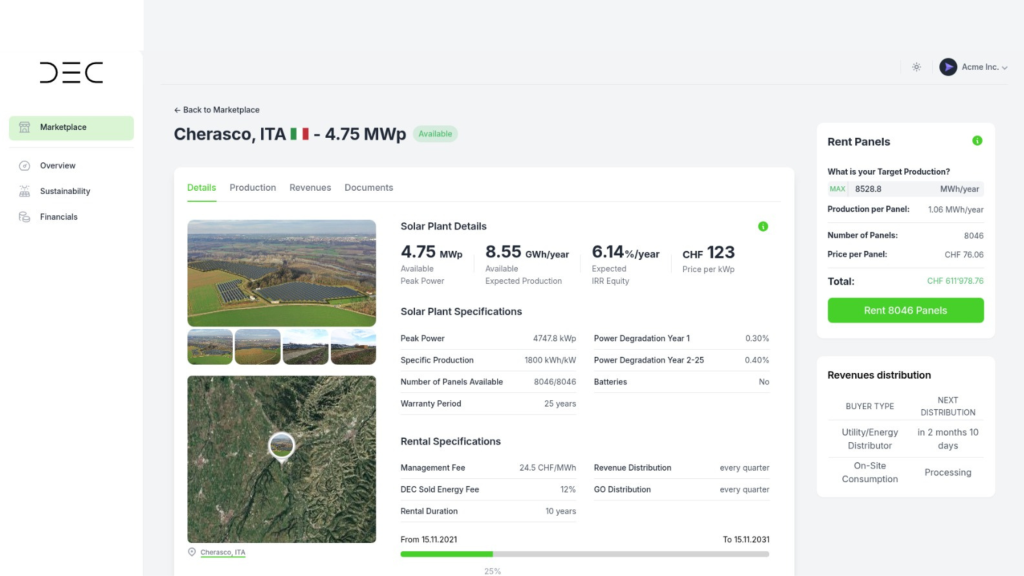Open the Documents tab
Viewport: 1024px width, 576px height.
[x=368, y=188]
